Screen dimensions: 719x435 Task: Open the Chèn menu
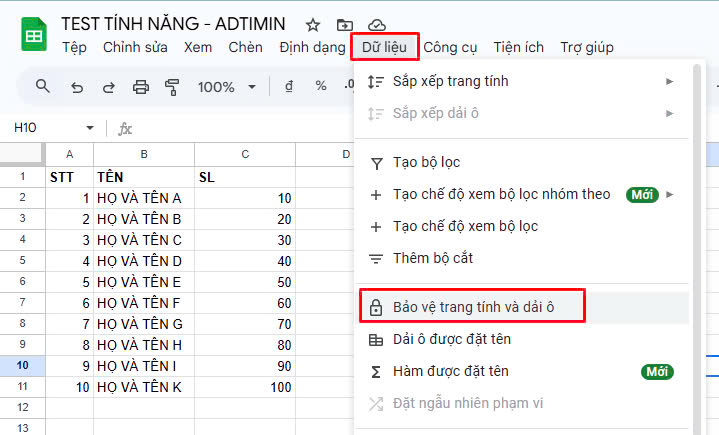point(245,47)
